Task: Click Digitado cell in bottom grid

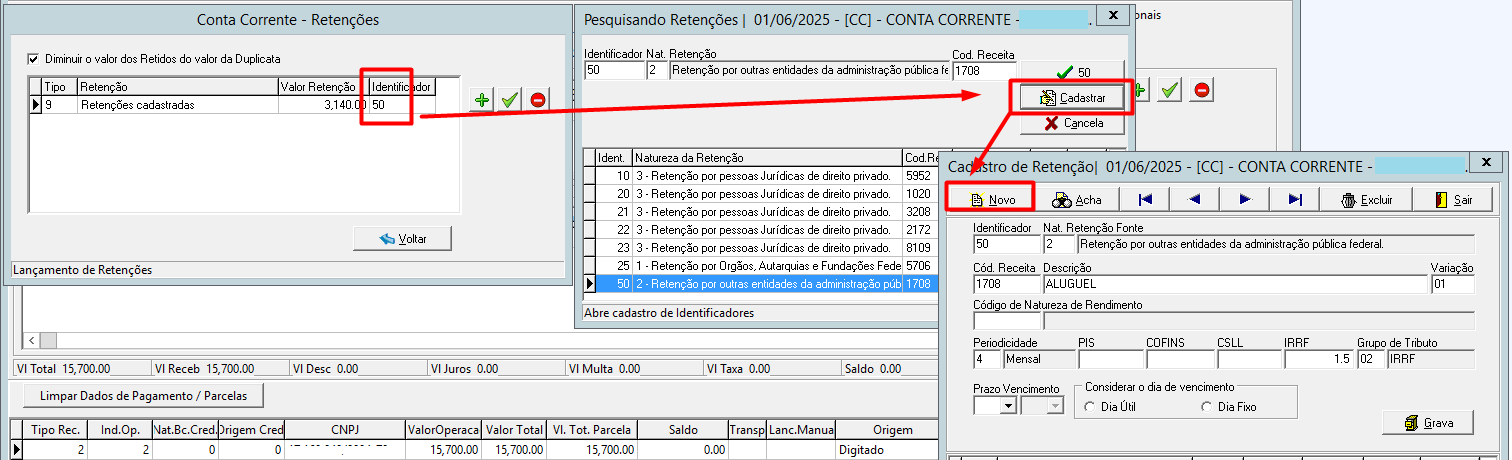Action: 886,450
